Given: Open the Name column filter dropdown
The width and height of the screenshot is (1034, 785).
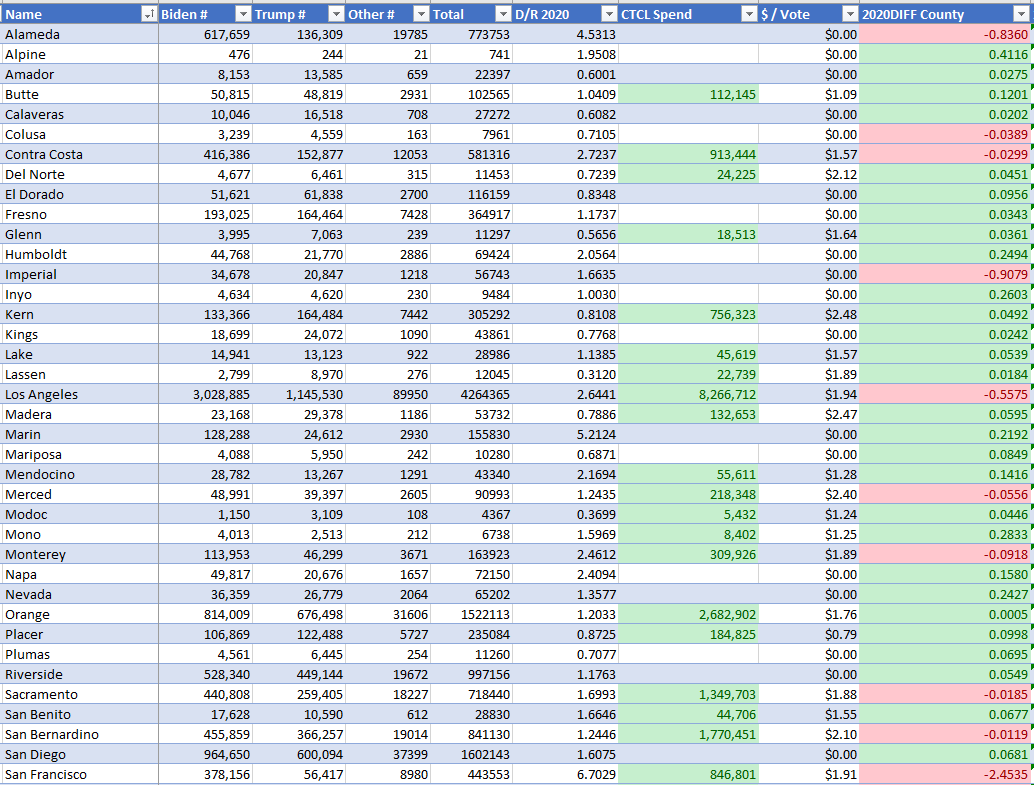Looking at the screenshot, I should (x=150, y=15).
